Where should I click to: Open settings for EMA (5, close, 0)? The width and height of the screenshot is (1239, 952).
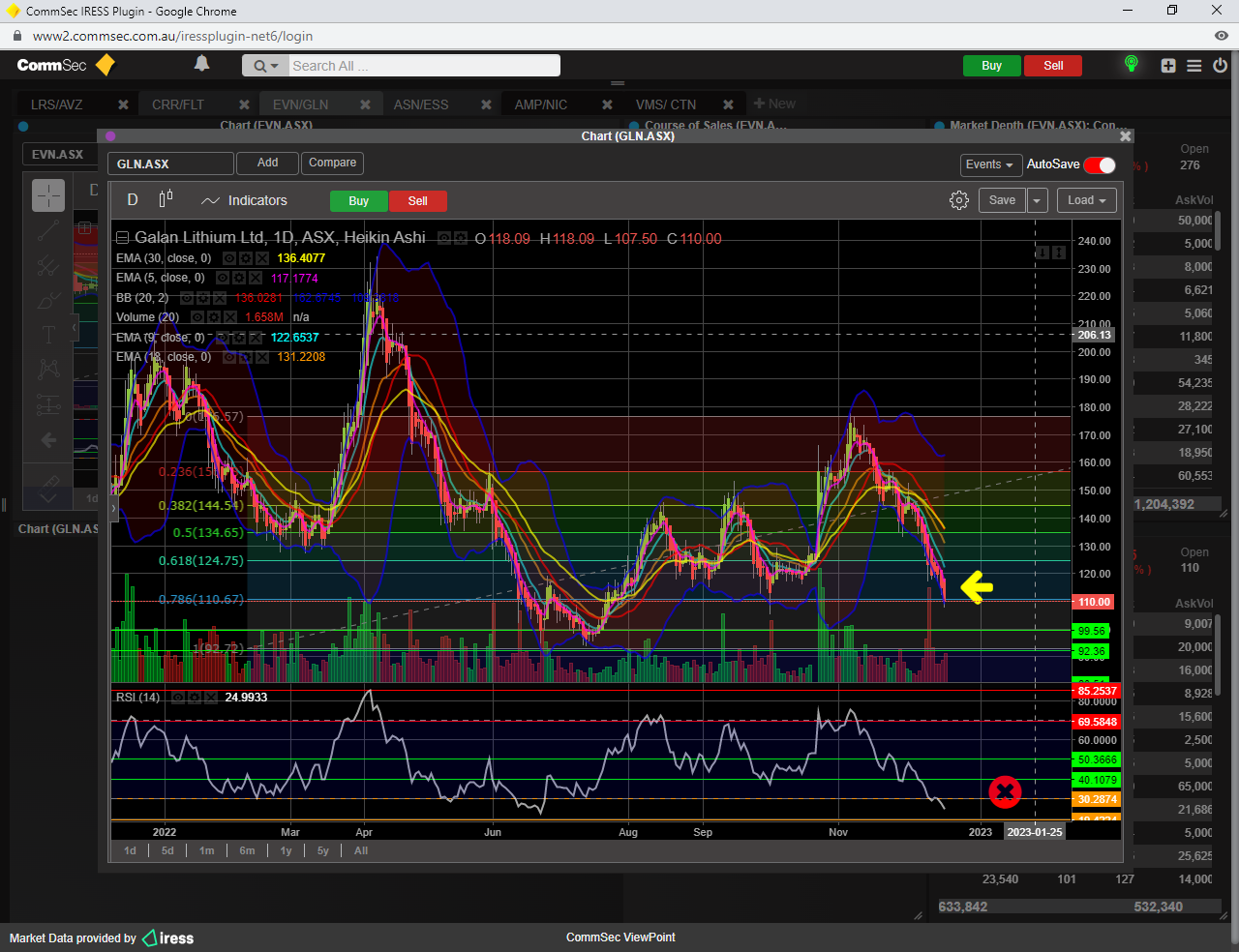point(239,278)
